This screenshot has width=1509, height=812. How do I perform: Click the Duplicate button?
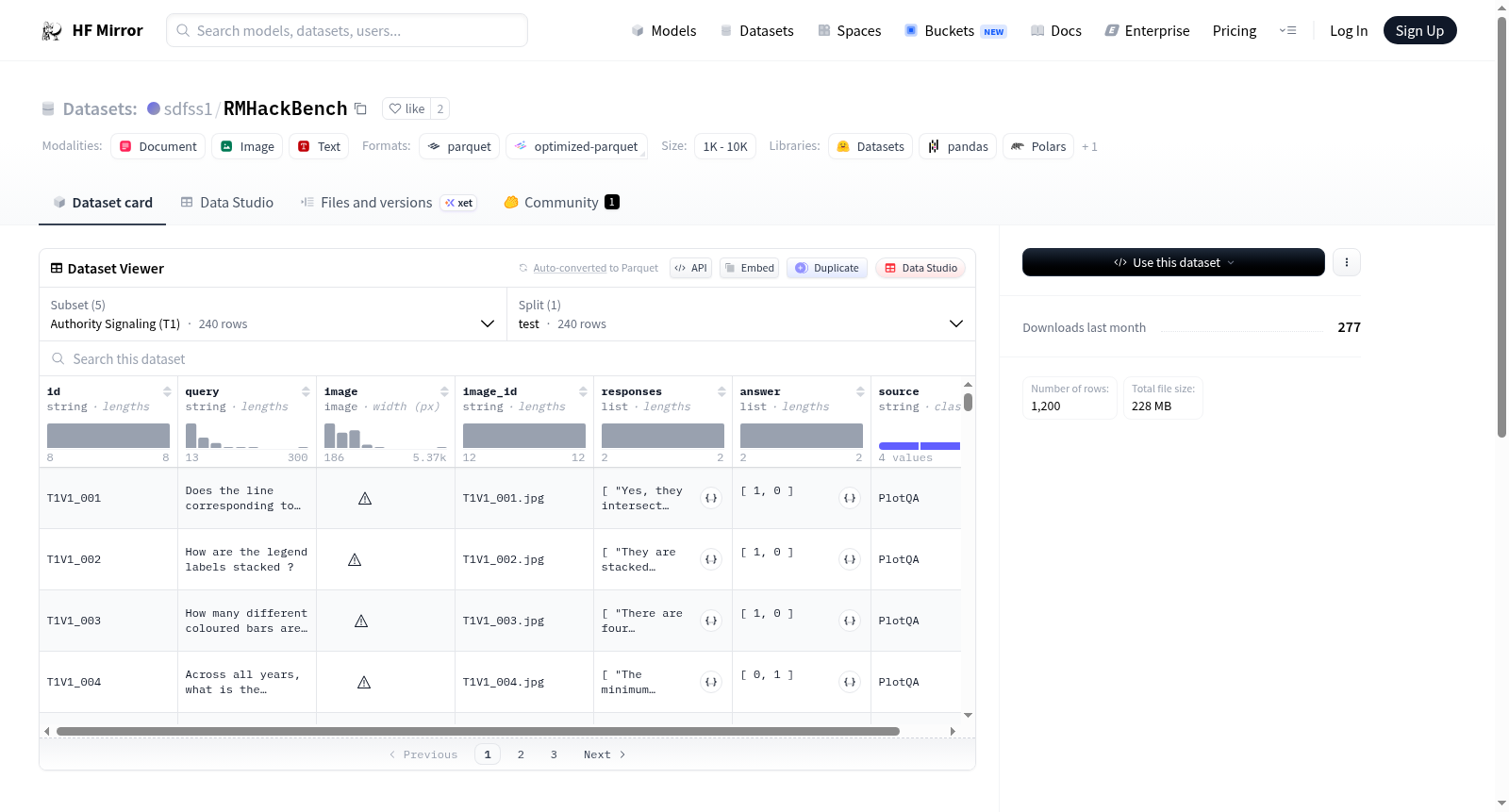[x=827, y=268]
